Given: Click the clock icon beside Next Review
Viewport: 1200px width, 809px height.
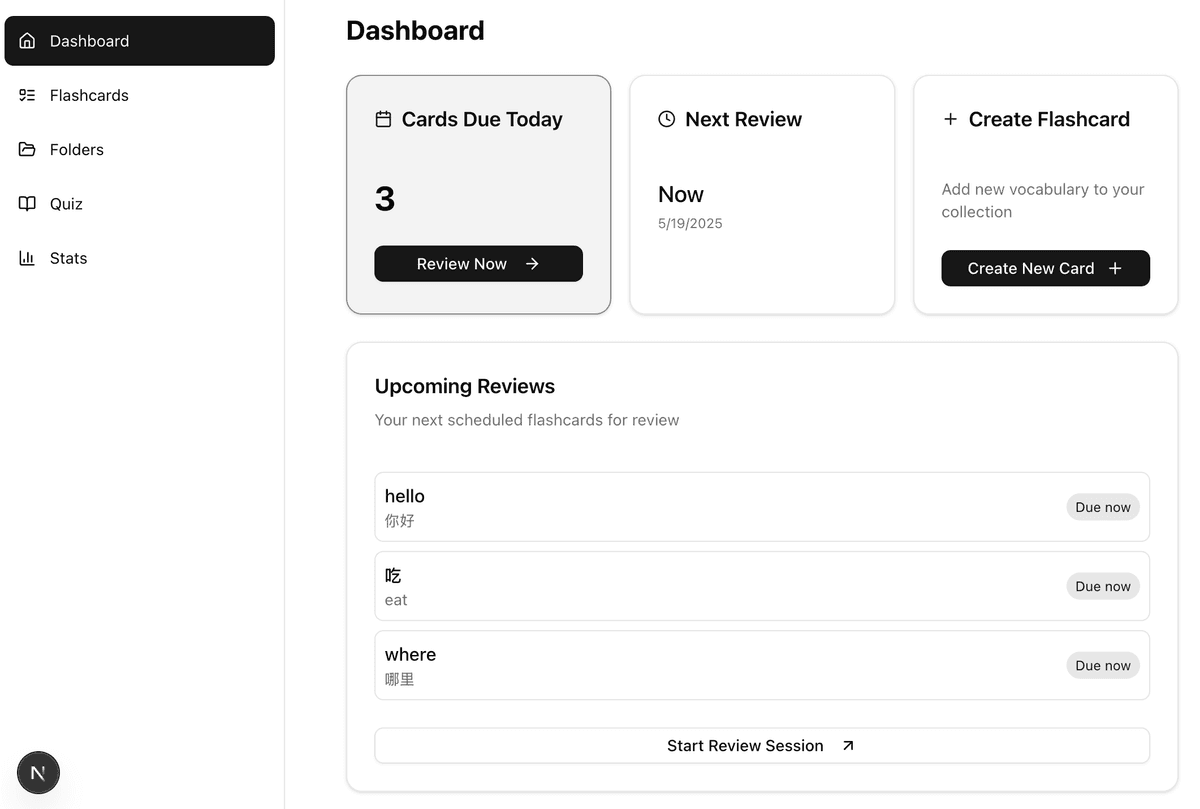Looking at the screenshot, I should [667, 119].
